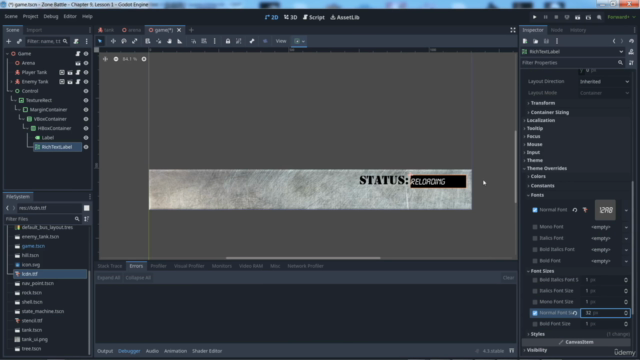Open the Normal Font resource dropdown arrow
Viewport: 640px width, 360px height.
(x=626, y=211)
